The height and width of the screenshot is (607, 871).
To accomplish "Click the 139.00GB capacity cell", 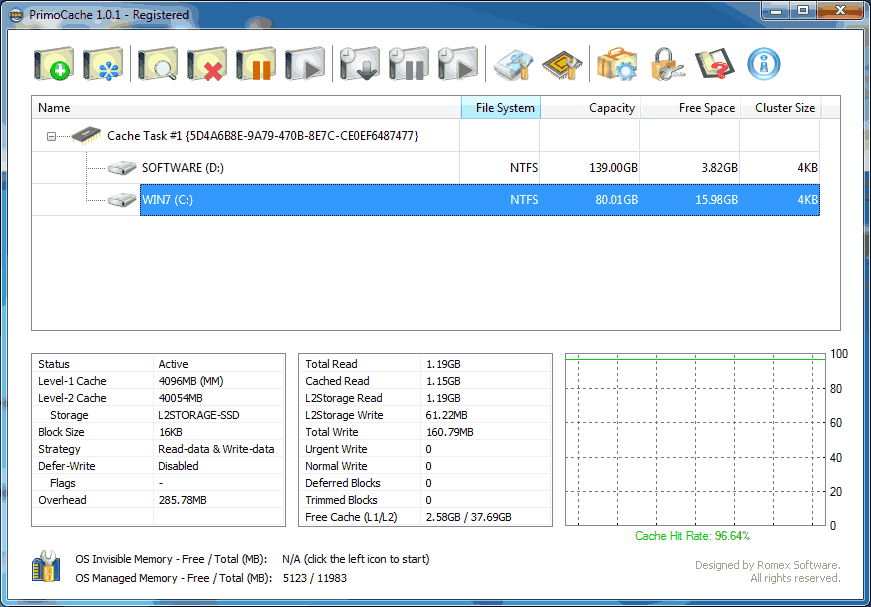I will tap(613, 168).
